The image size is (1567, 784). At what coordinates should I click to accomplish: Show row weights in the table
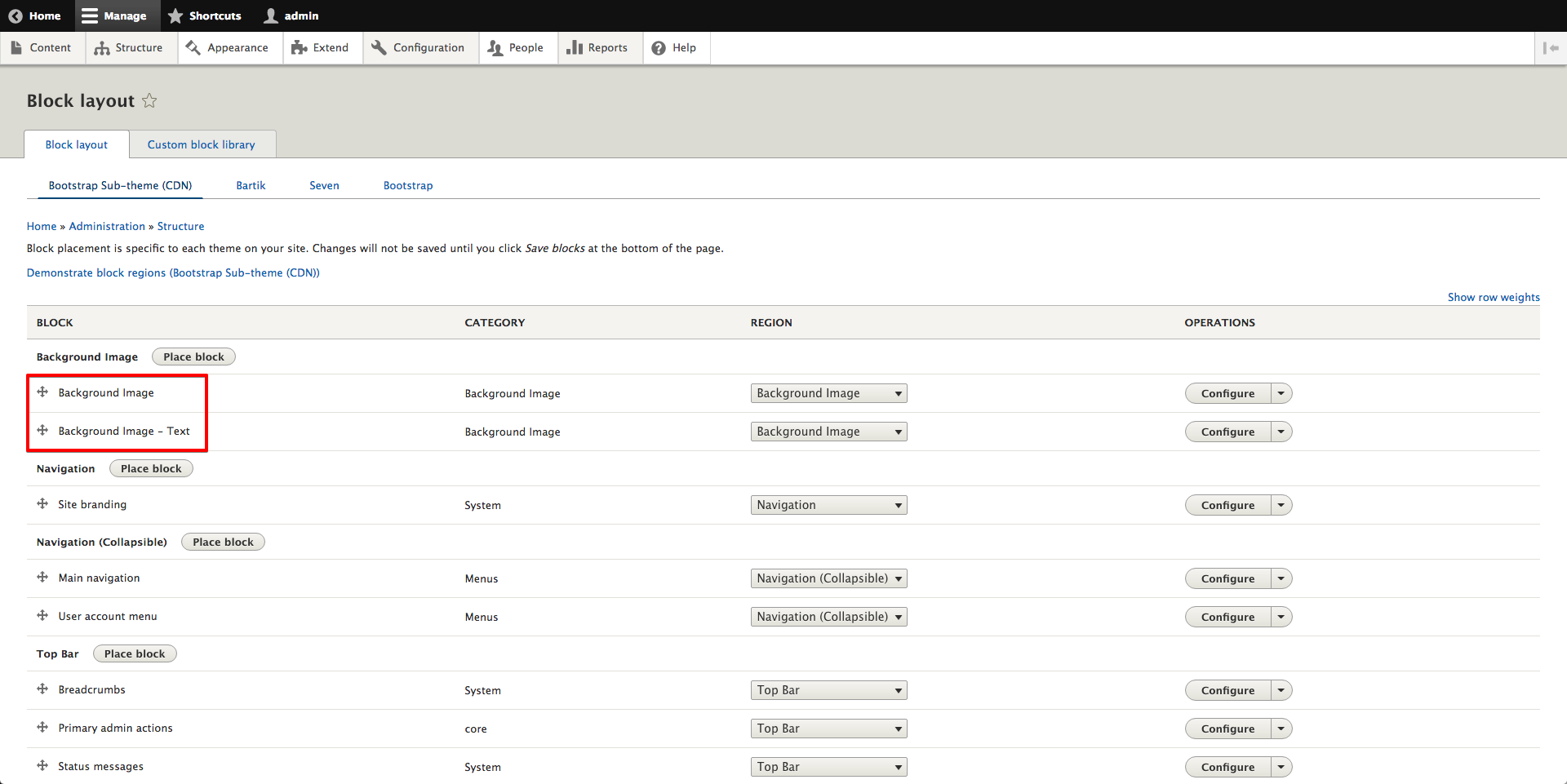point(1493,298)
